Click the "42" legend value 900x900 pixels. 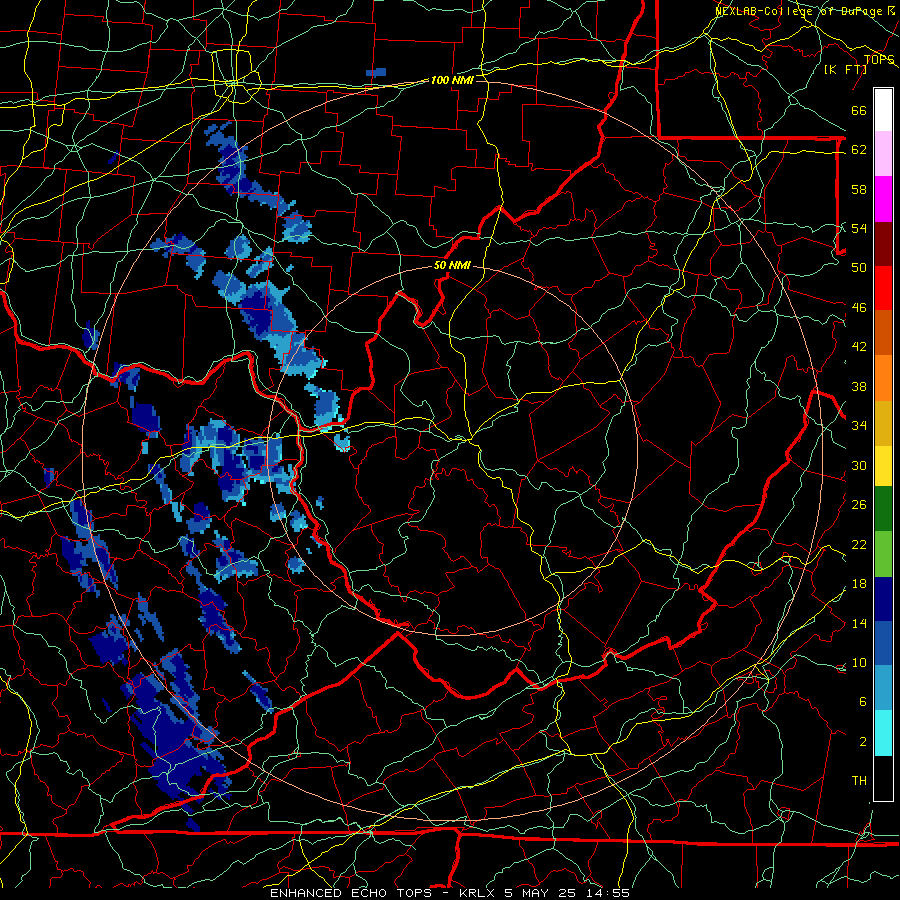[x=859, y=347]
